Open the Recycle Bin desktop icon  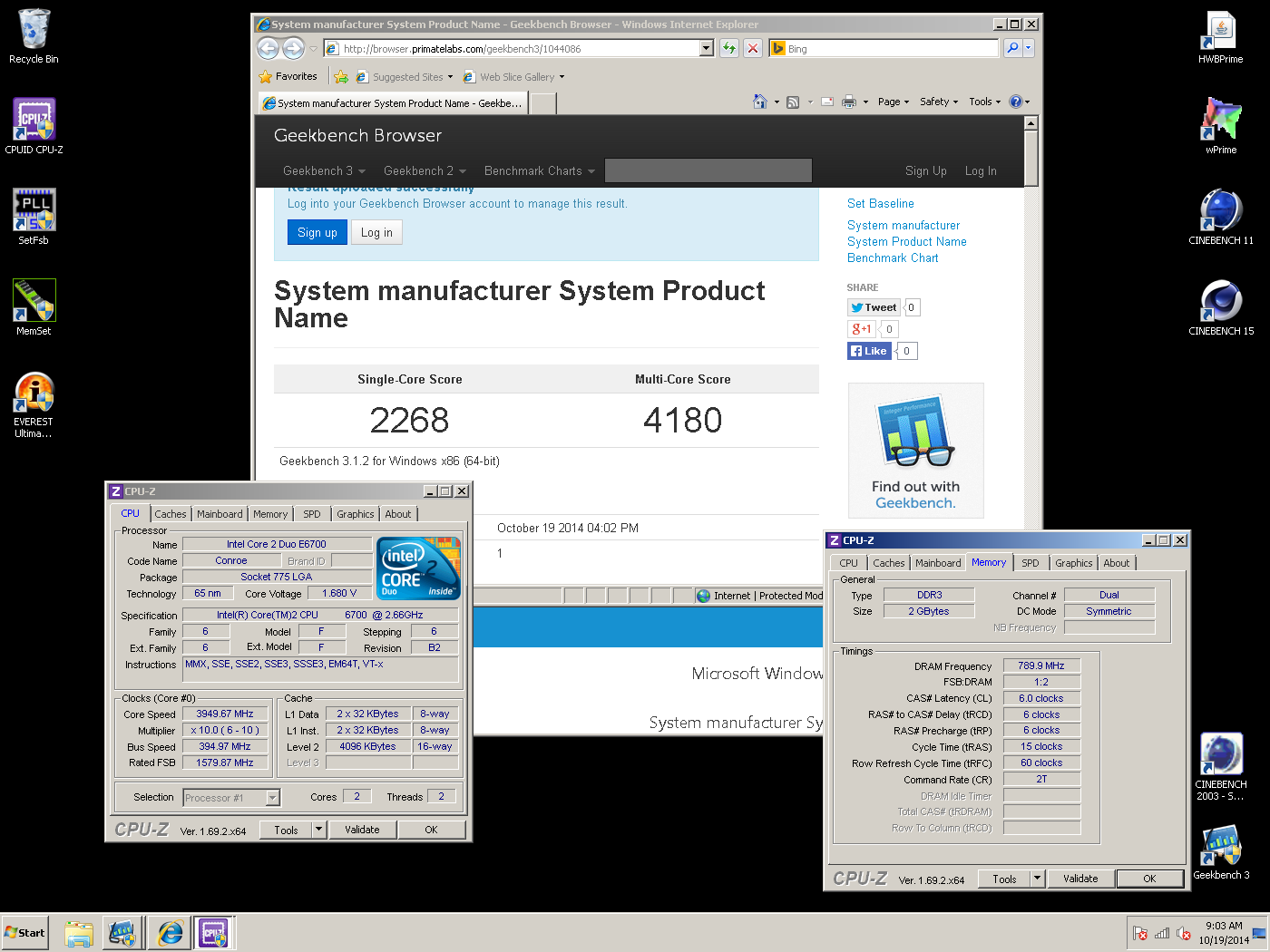34,36
